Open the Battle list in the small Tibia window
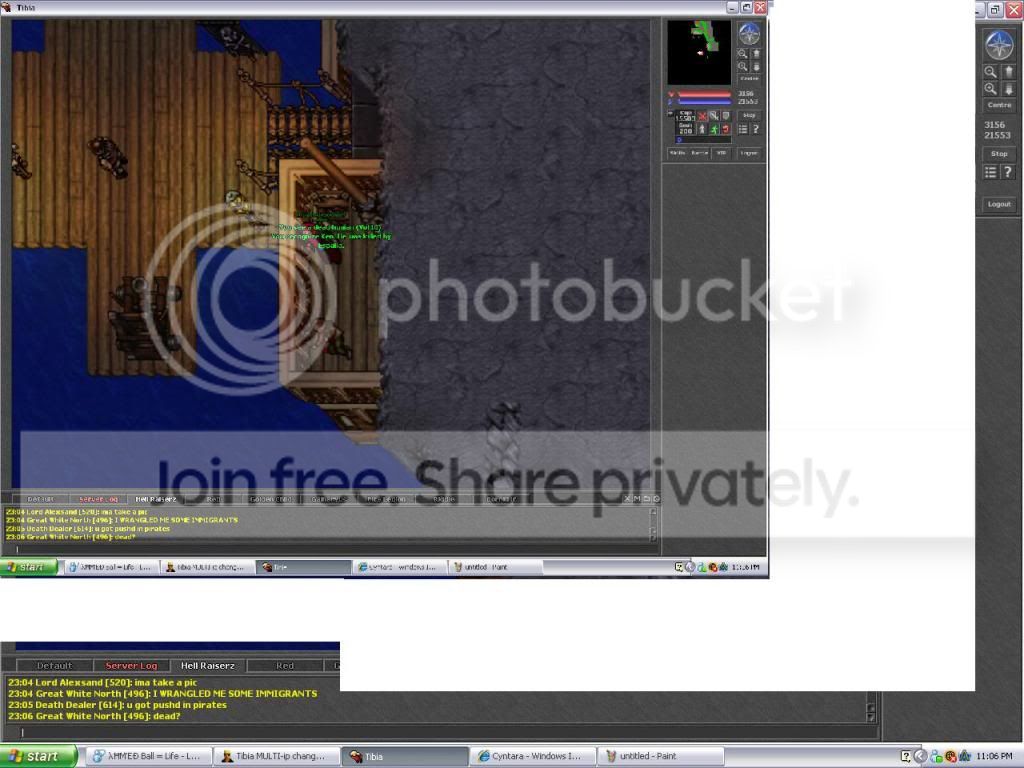1024x768 pixels. (700, 153)
